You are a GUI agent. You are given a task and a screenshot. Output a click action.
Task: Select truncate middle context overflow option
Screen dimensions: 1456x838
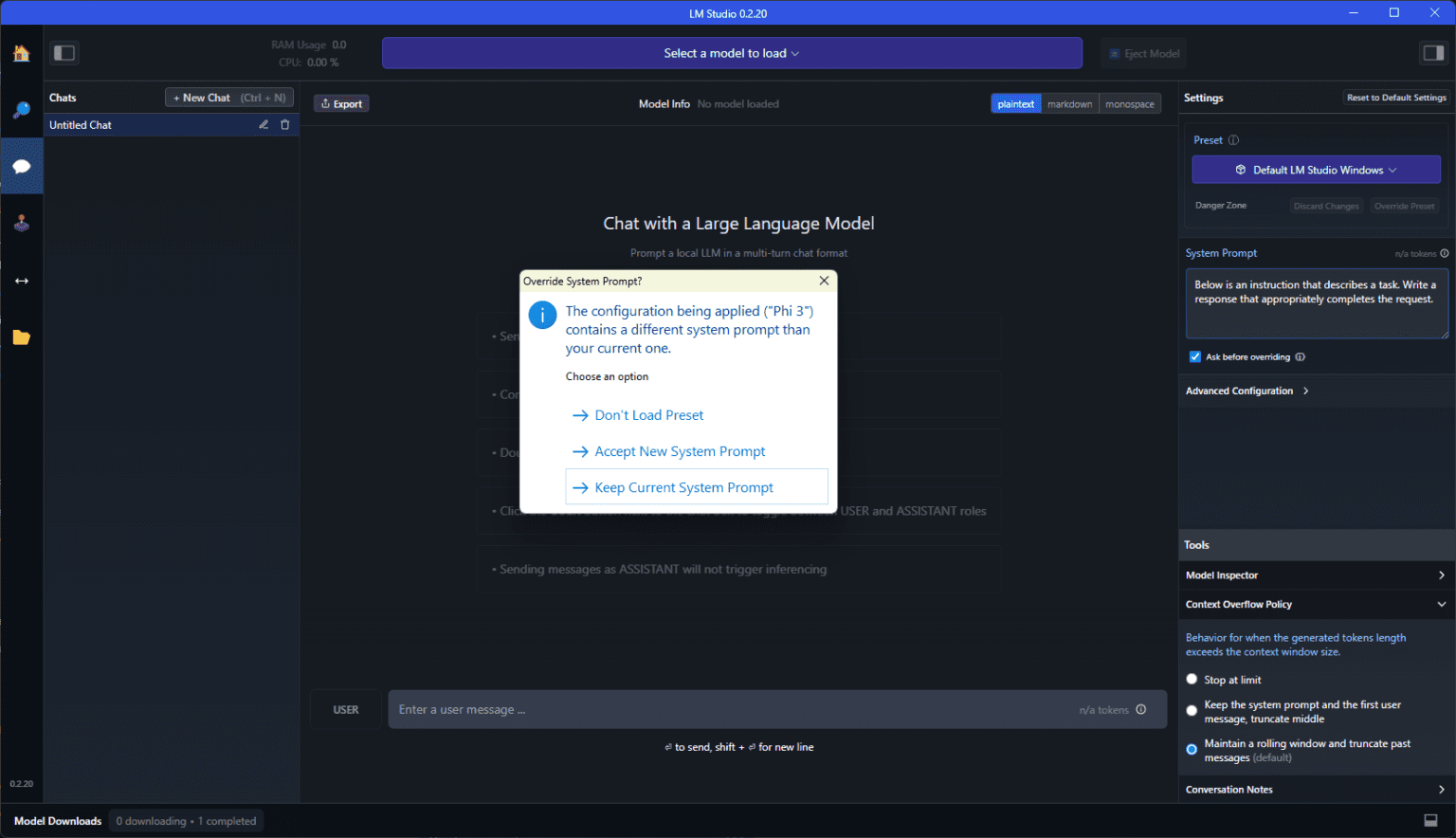coord(1192,710)
